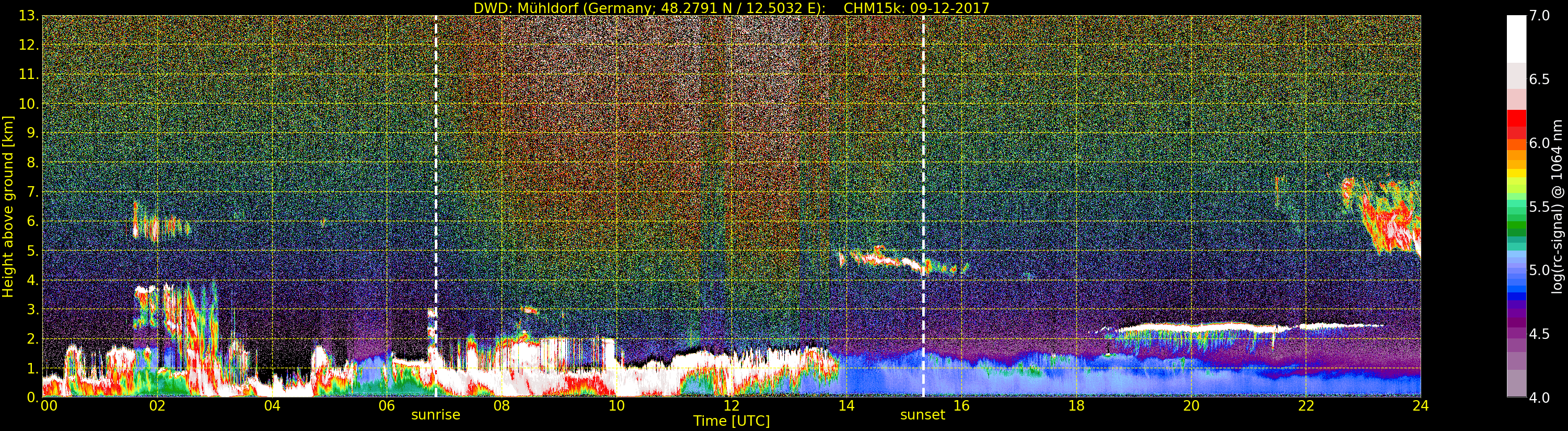Click the "4." tick on the height axis

(x=32, y=280)
